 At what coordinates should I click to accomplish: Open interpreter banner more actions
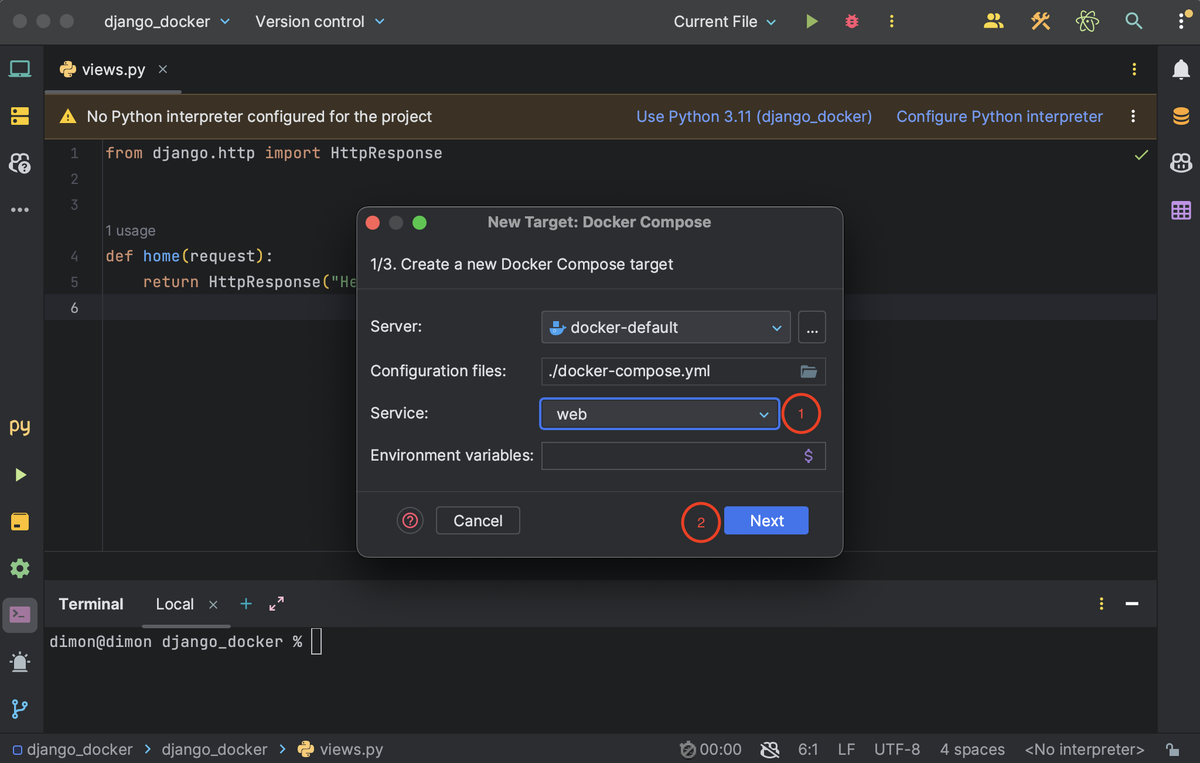coord(1133,116)
